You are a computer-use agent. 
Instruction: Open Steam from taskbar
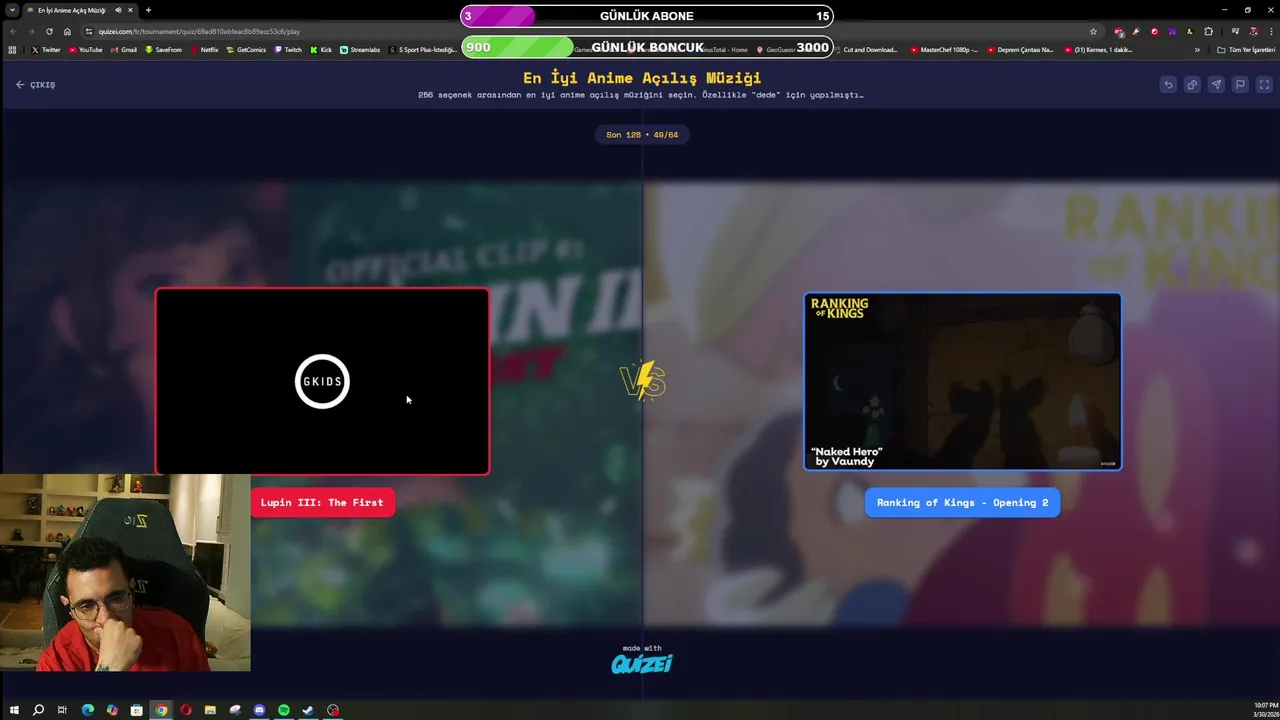[308, 710]
